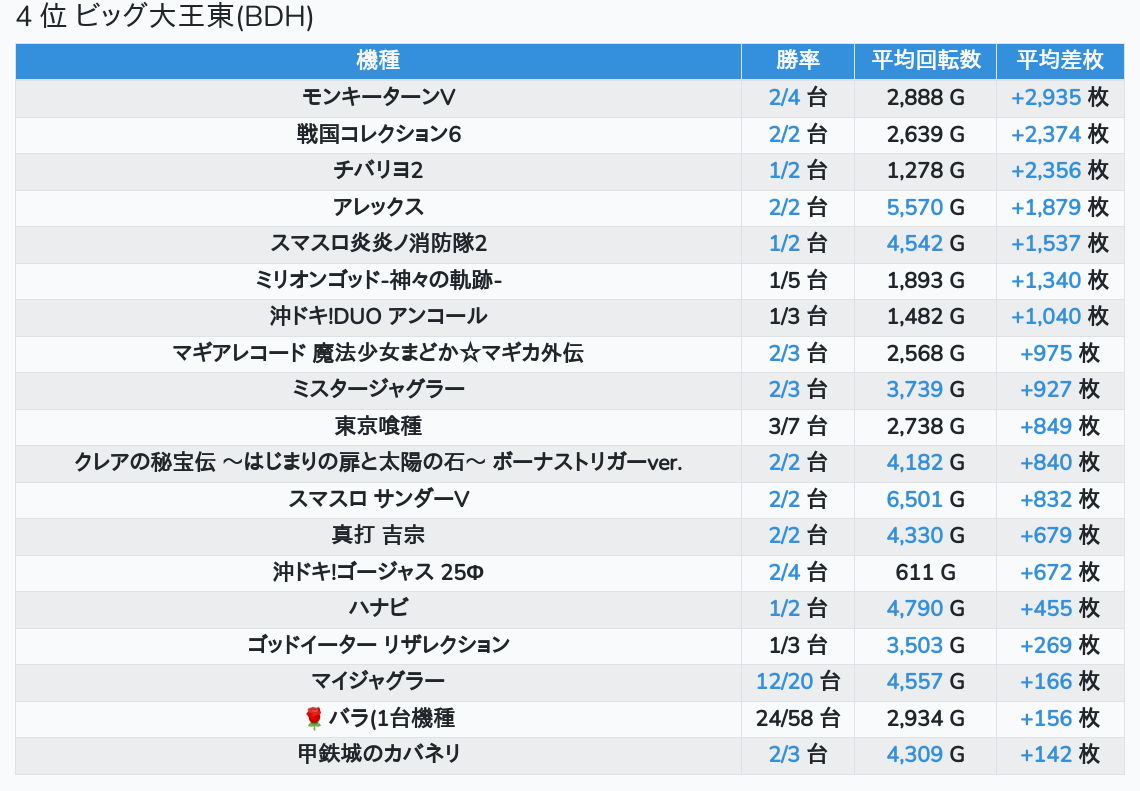Open the 2/4 link for モンキーターンV
Screen dimensions: 1140x791
click(x=784, y=97)
